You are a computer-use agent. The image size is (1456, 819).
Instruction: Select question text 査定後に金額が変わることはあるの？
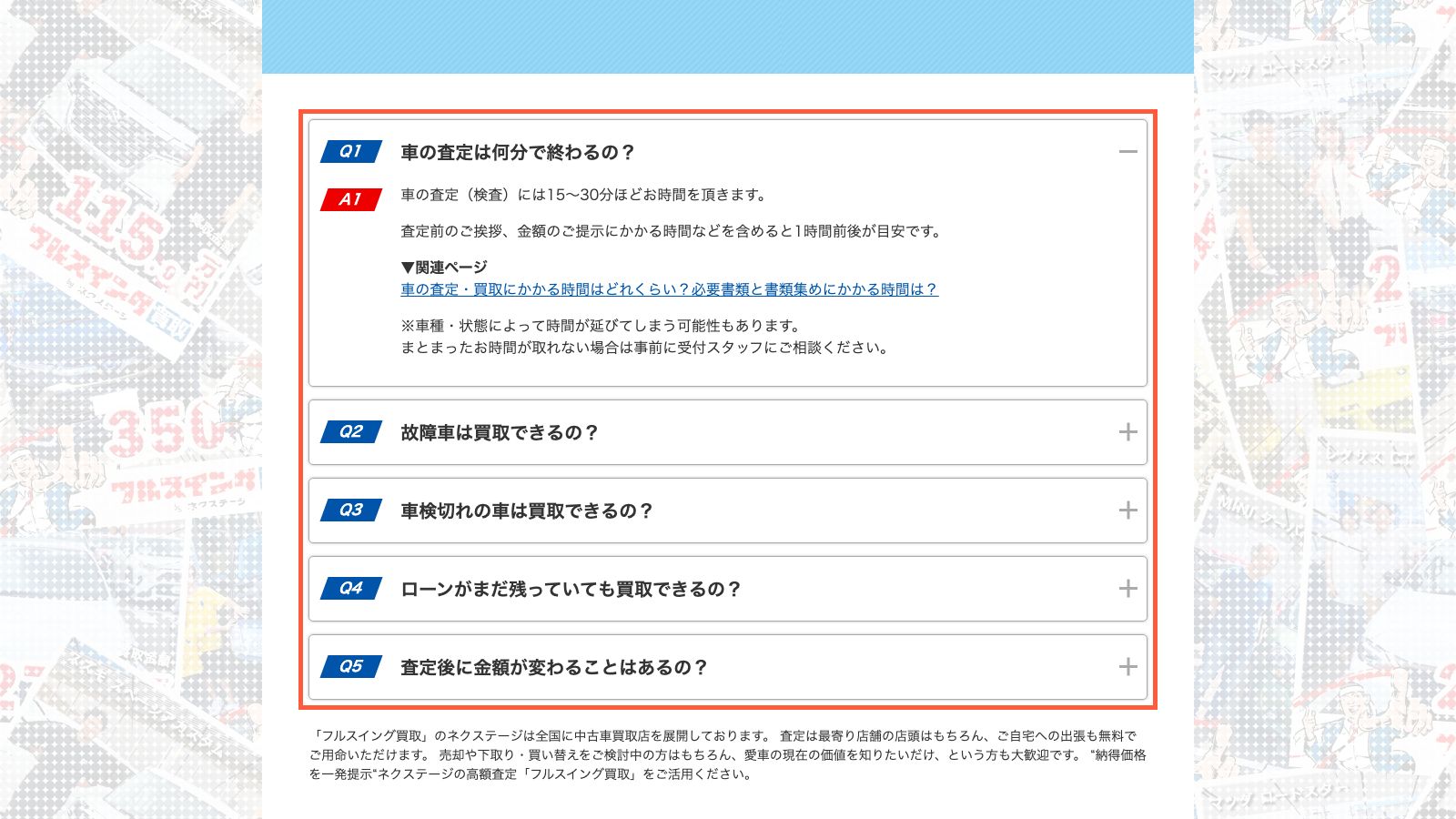[554, 668]
